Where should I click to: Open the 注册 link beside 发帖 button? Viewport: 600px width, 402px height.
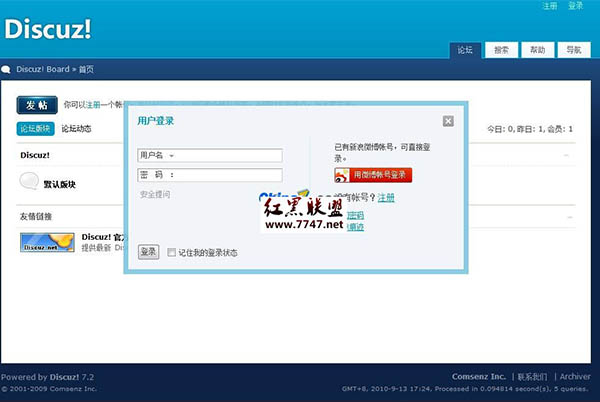(x=93, y=105)
